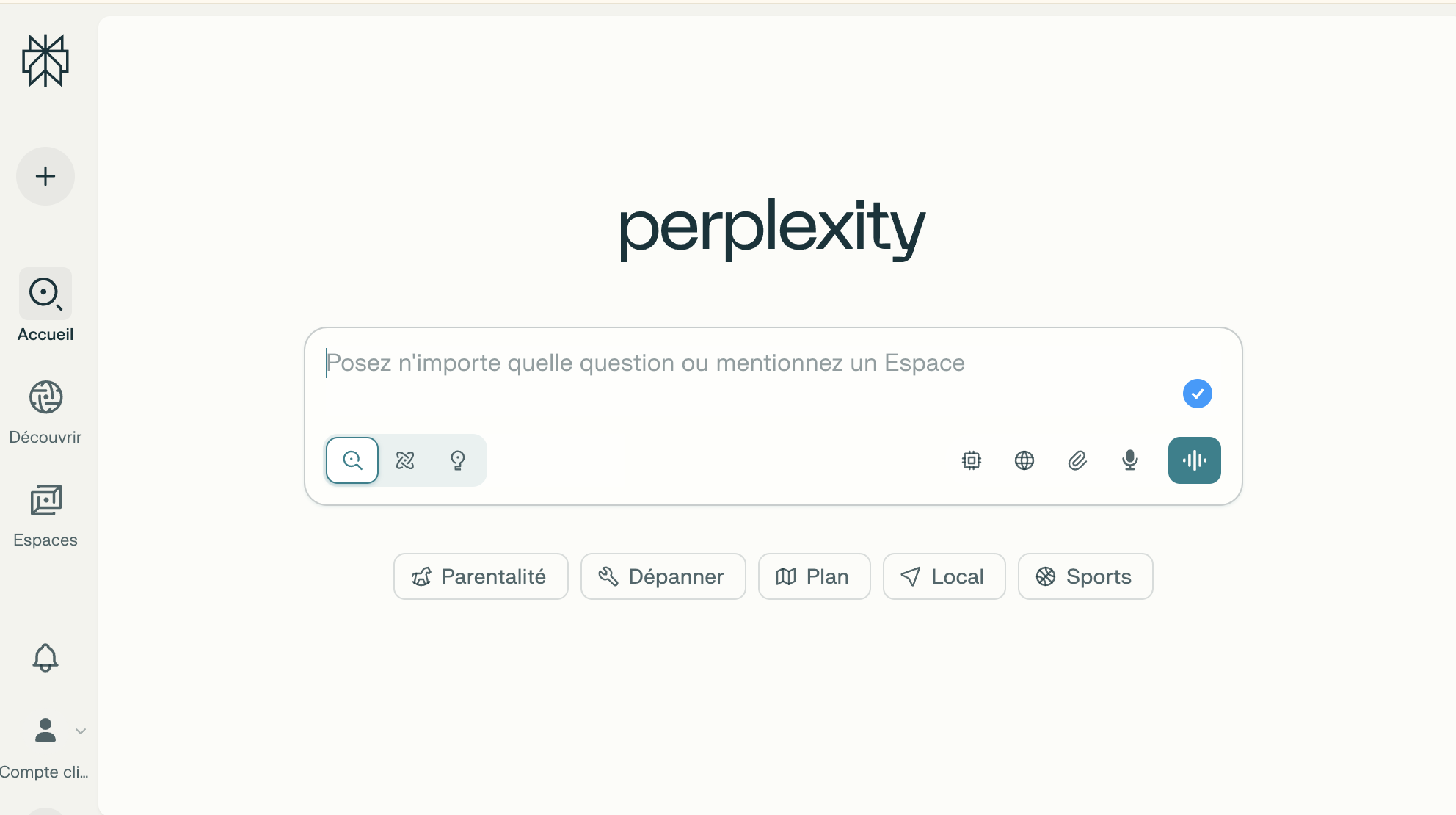Open Espaces section in sidebar
This screenshot has width=1456, height=815.
[x=45, y=514]
